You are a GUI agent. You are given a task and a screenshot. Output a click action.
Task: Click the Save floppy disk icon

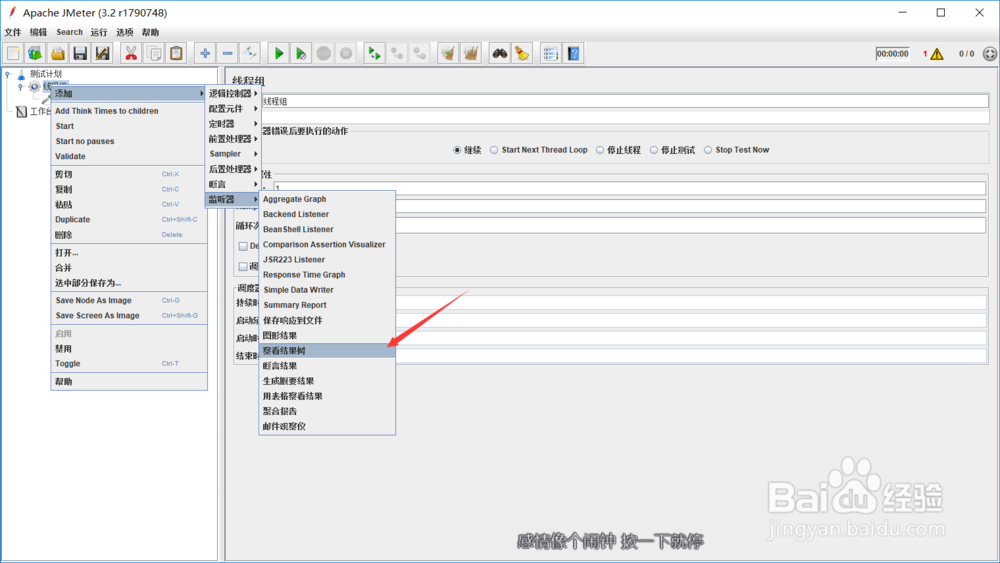click(80, 54)
